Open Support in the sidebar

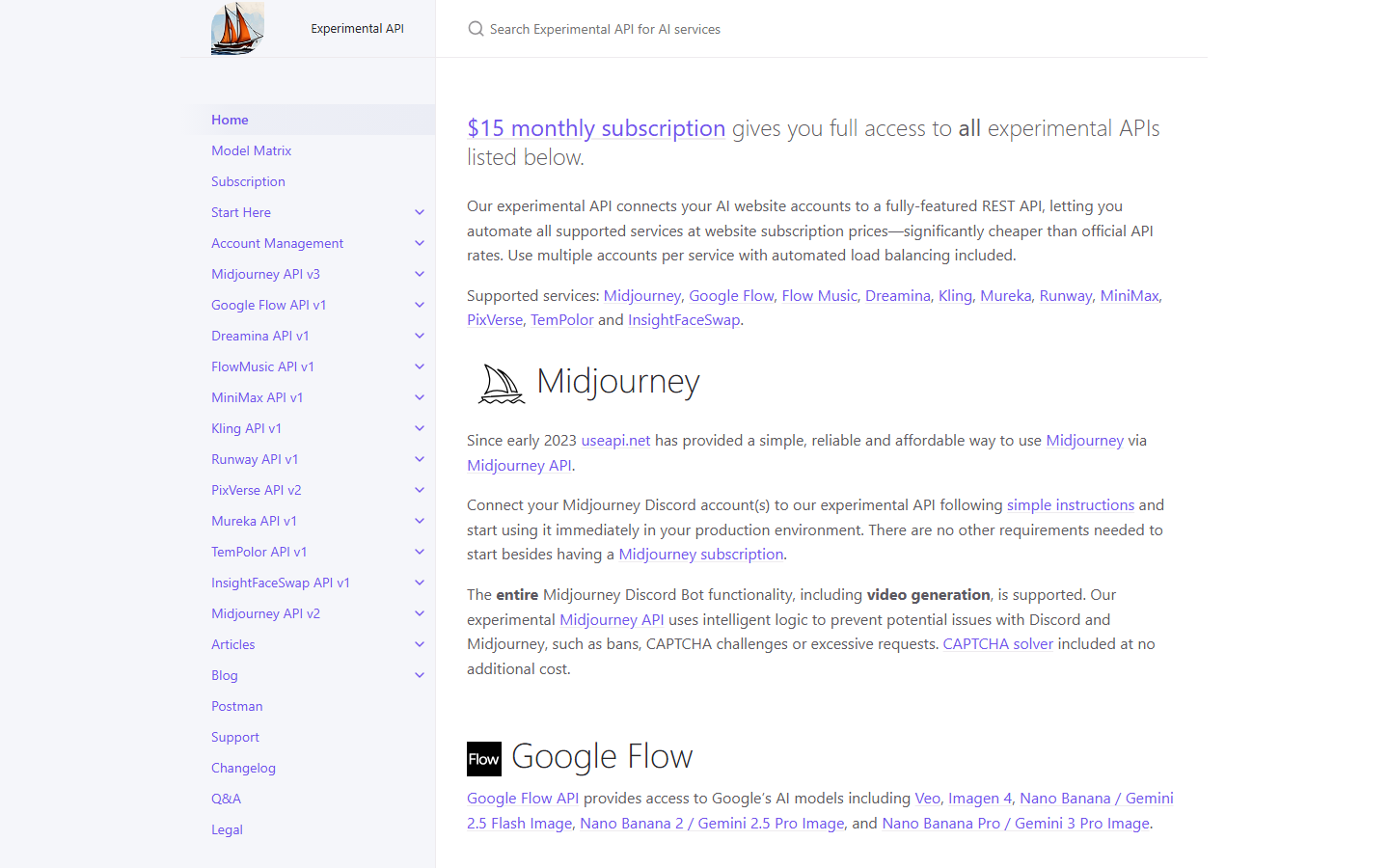235,737
